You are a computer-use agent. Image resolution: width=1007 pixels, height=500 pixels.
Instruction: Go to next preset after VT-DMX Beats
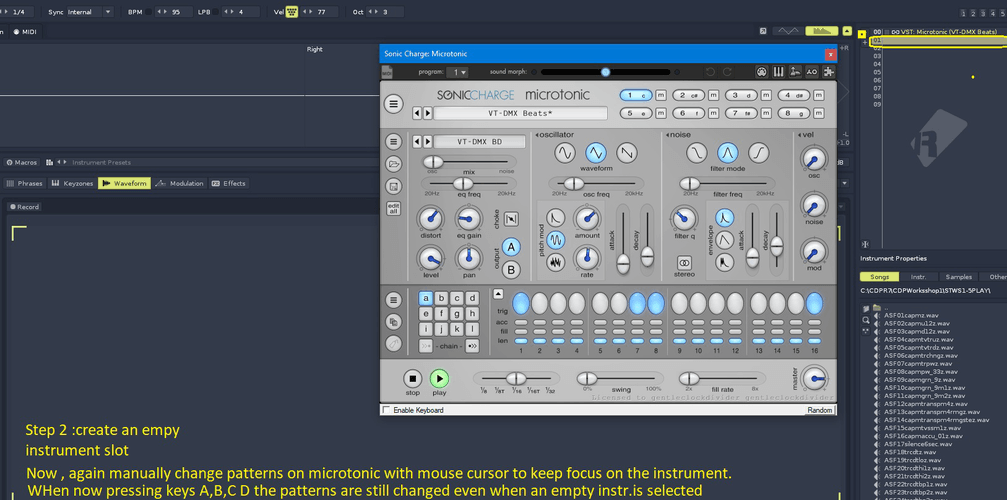(427, 114)
